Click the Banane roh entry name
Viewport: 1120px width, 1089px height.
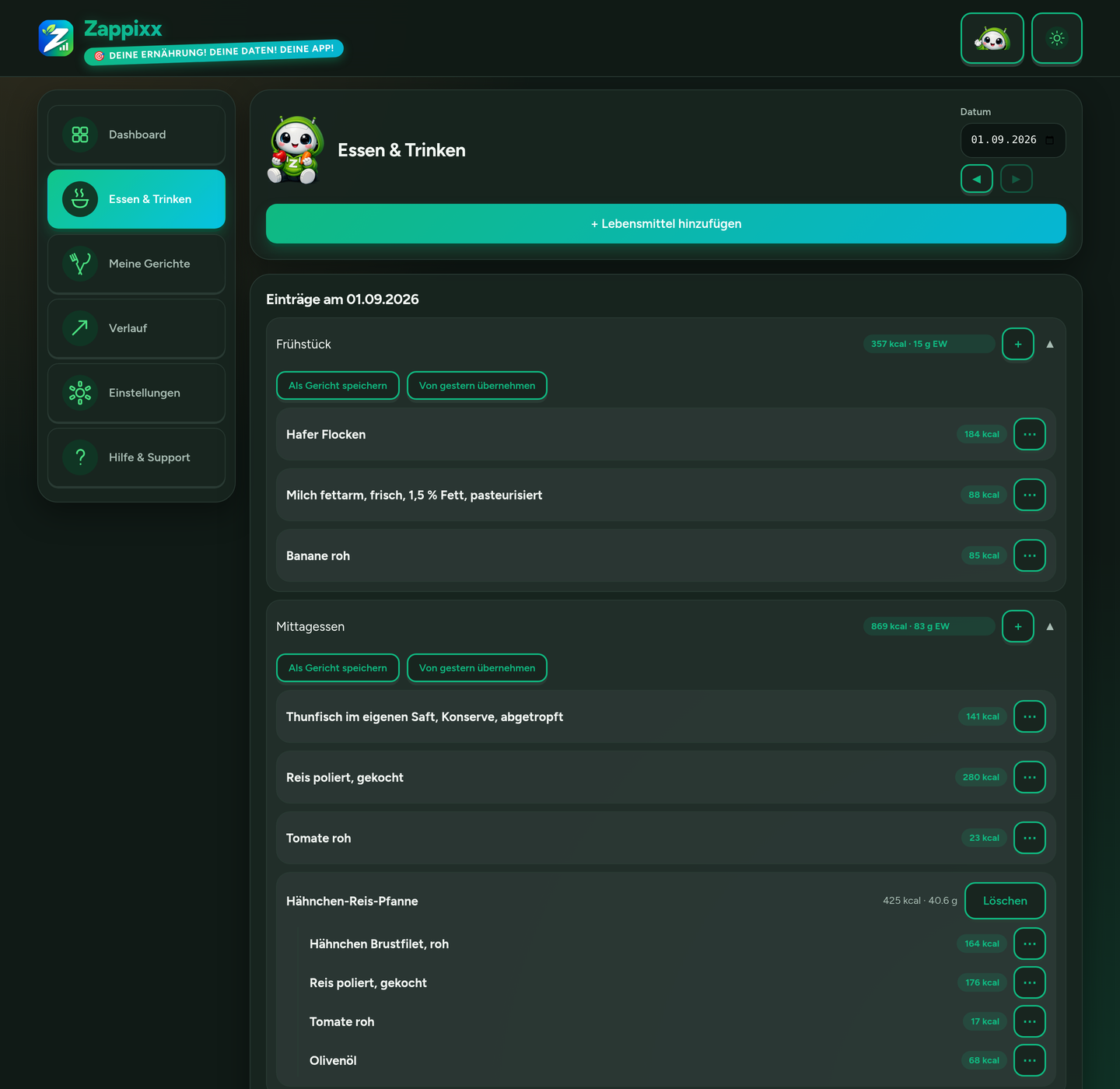tap(318, 556)
